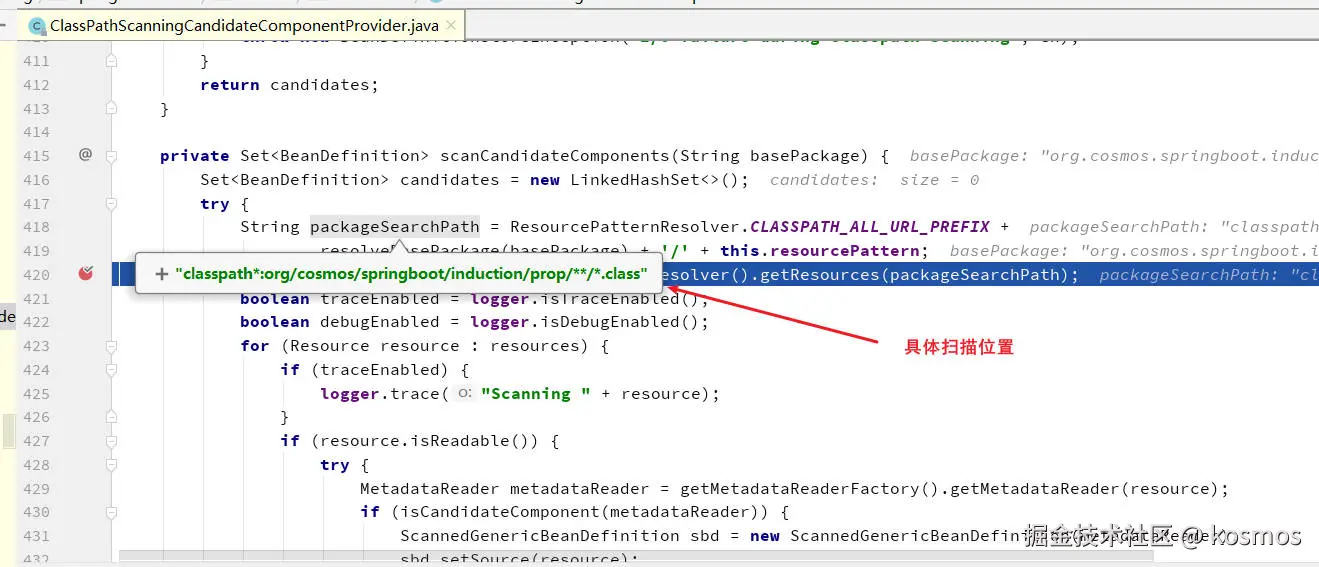Collapse the scanCandidateComponents method at line 415
The width and height of the screenshot is (1319, 567).
[112, 156]
